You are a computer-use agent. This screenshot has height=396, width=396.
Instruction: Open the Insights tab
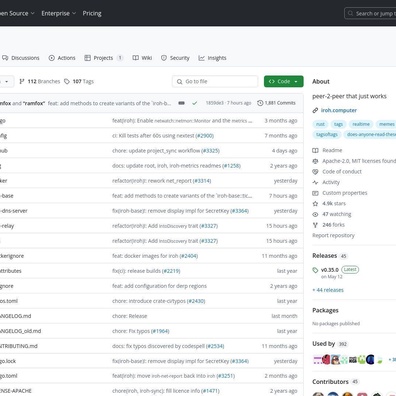tap(212, 58)
